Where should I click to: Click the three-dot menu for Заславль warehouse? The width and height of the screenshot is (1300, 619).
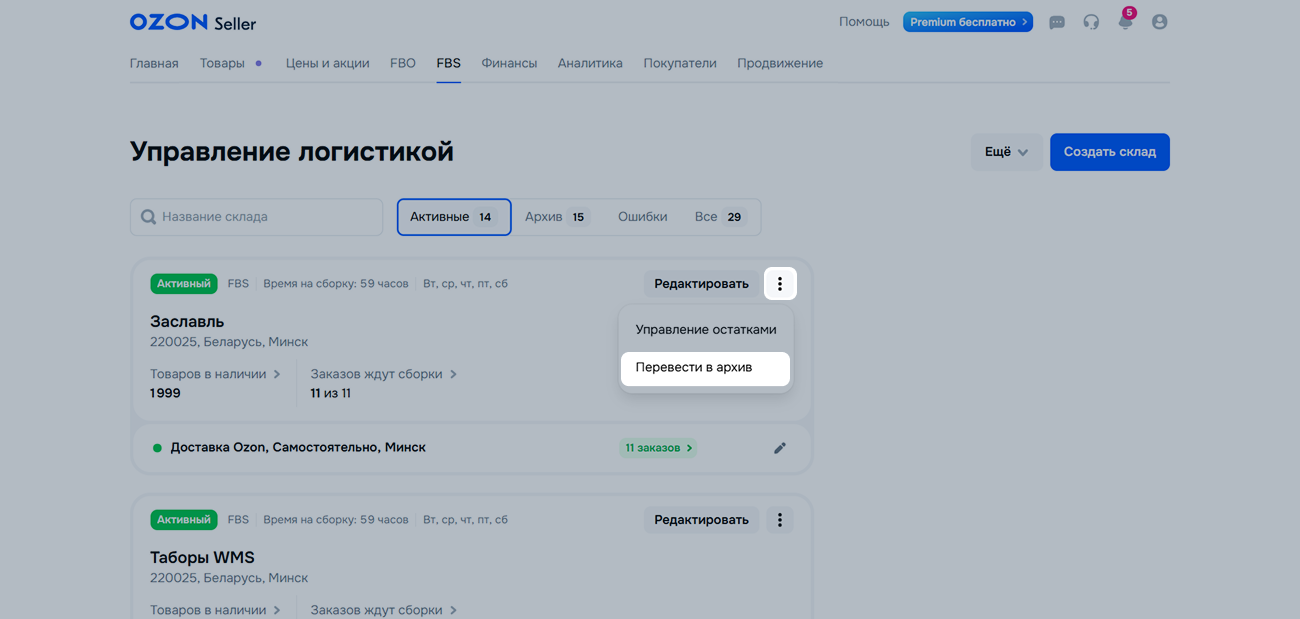tap(780, 284)
